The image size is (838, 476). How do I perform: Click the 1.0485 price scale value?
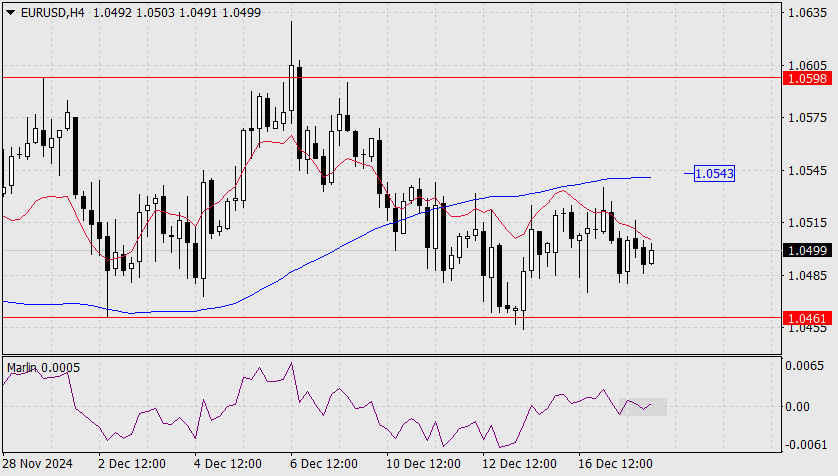click(x=808, y=275)
